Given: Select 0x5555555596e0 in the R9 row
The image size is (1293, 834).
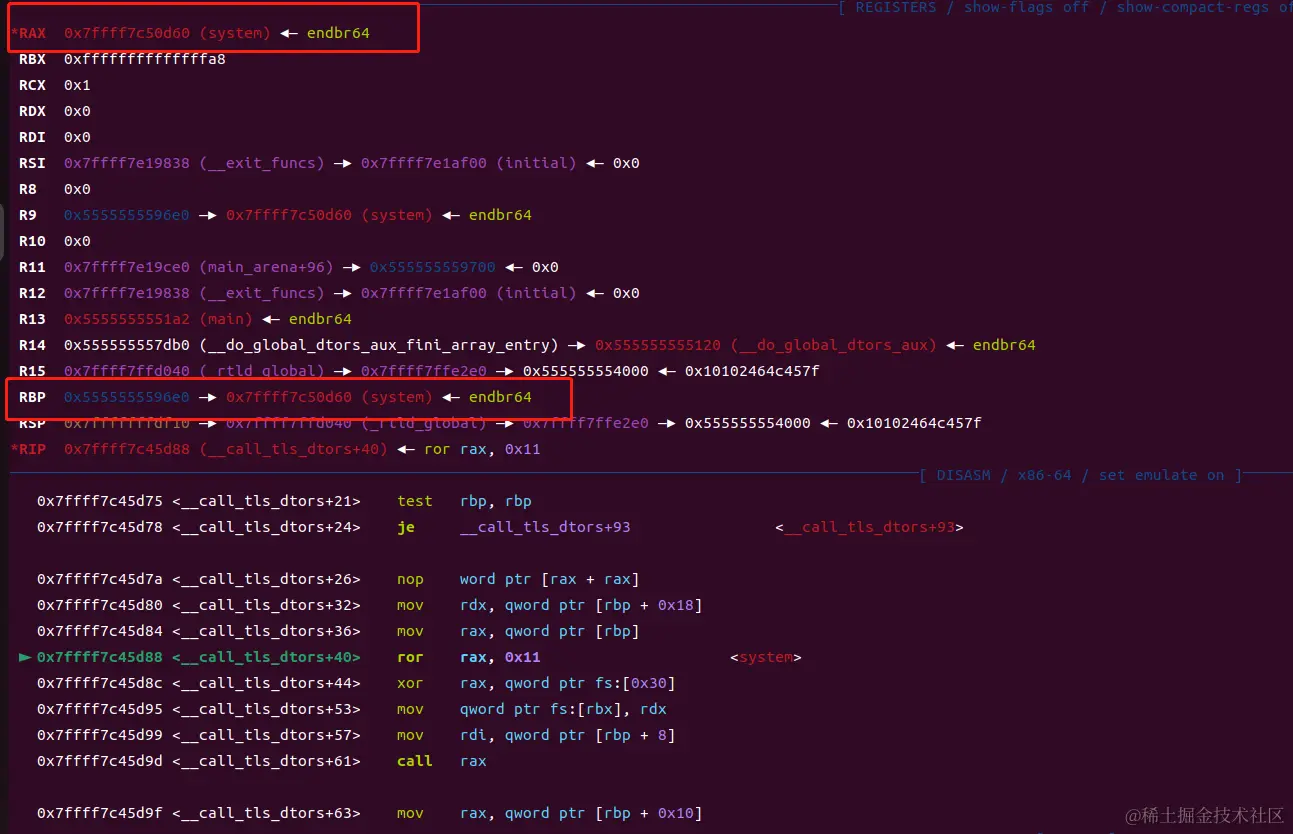Looking at the screenshot, I should [126, 215].
